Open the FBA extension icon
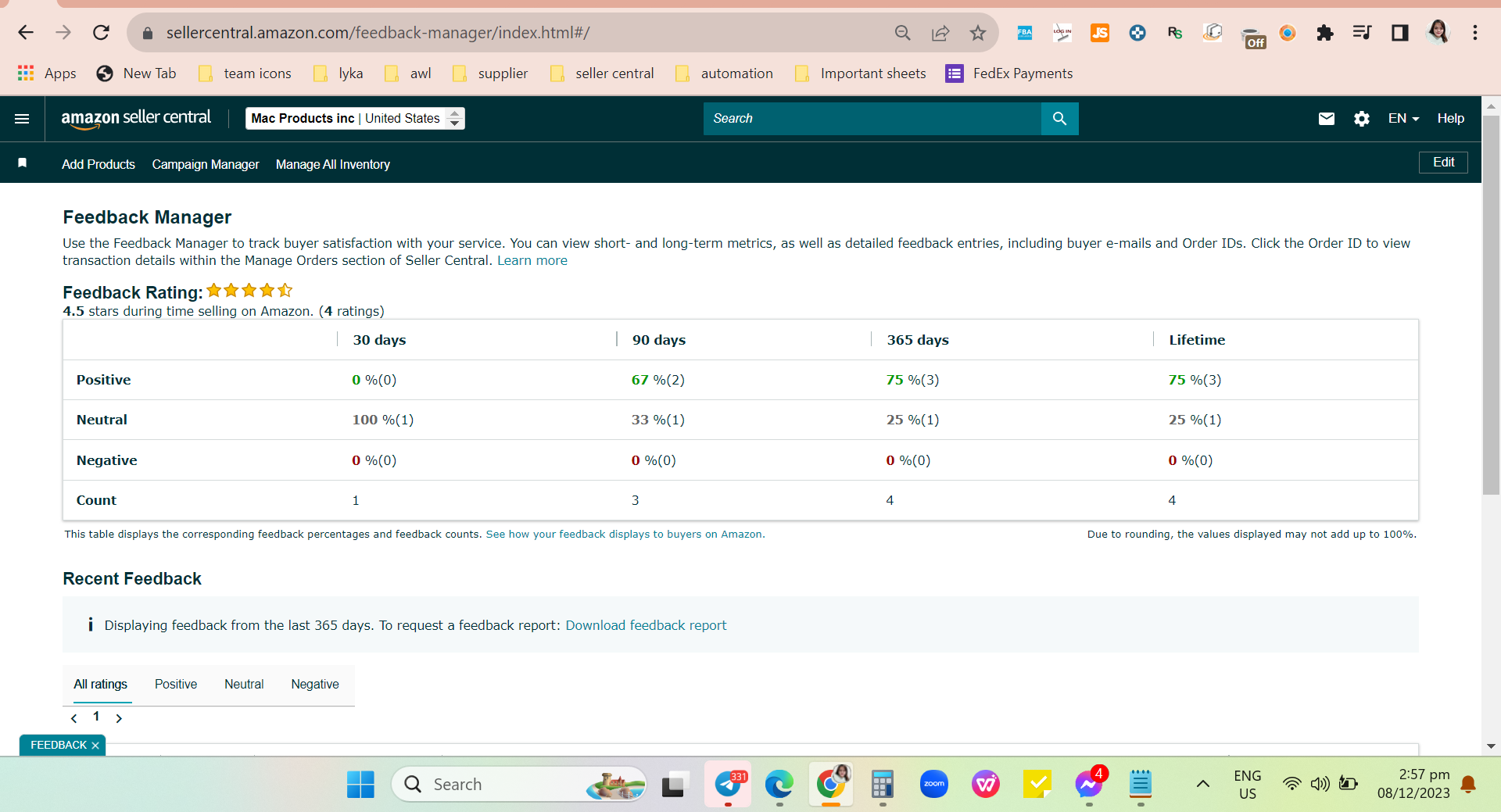The image size is (1501, 812). click(x=1024, y=33)
